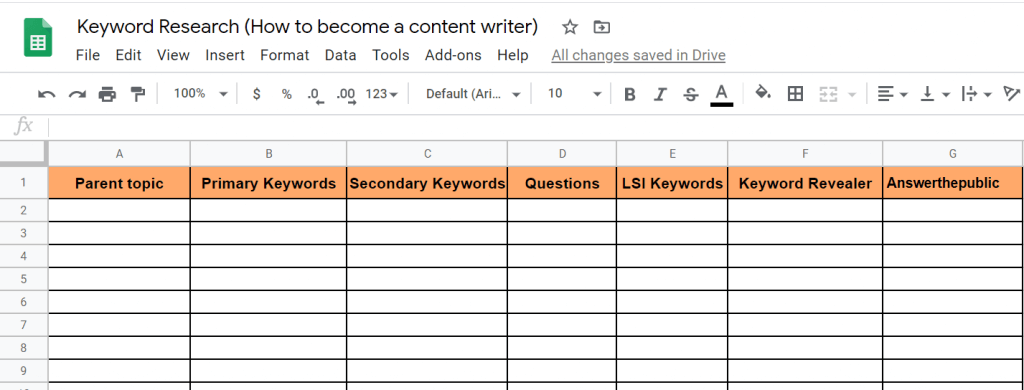Format as currency with dollar icon
The image size is (1024, 390).
tap(257, 94)
